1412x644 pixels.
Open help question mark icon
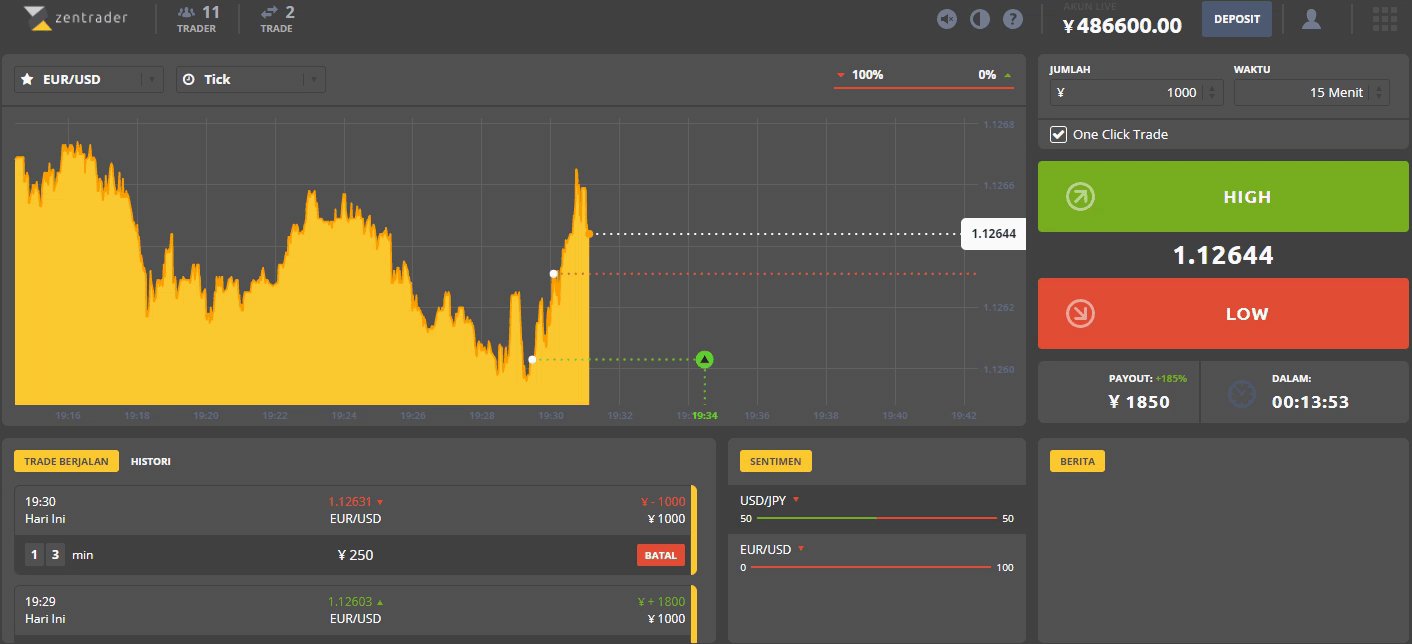coord(1013,19)
